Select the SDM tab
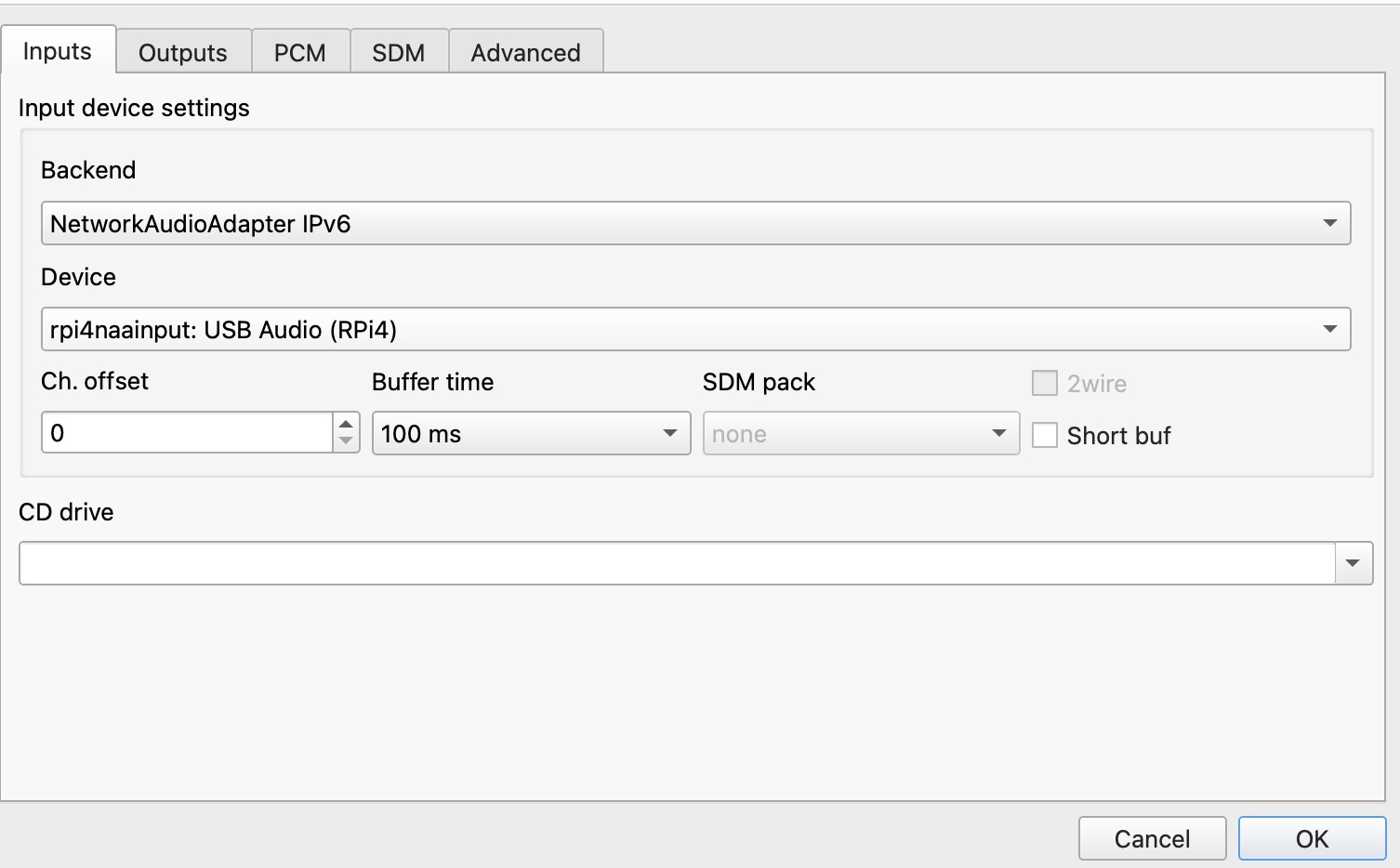1400x868 pixels. (399, 52)
